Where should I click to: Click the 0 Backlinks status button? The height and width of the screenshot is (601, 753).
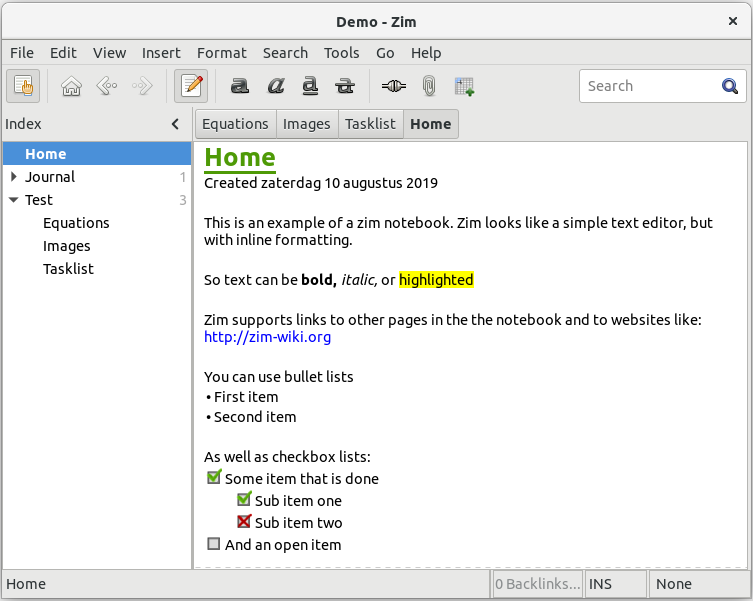click(538, 584)
